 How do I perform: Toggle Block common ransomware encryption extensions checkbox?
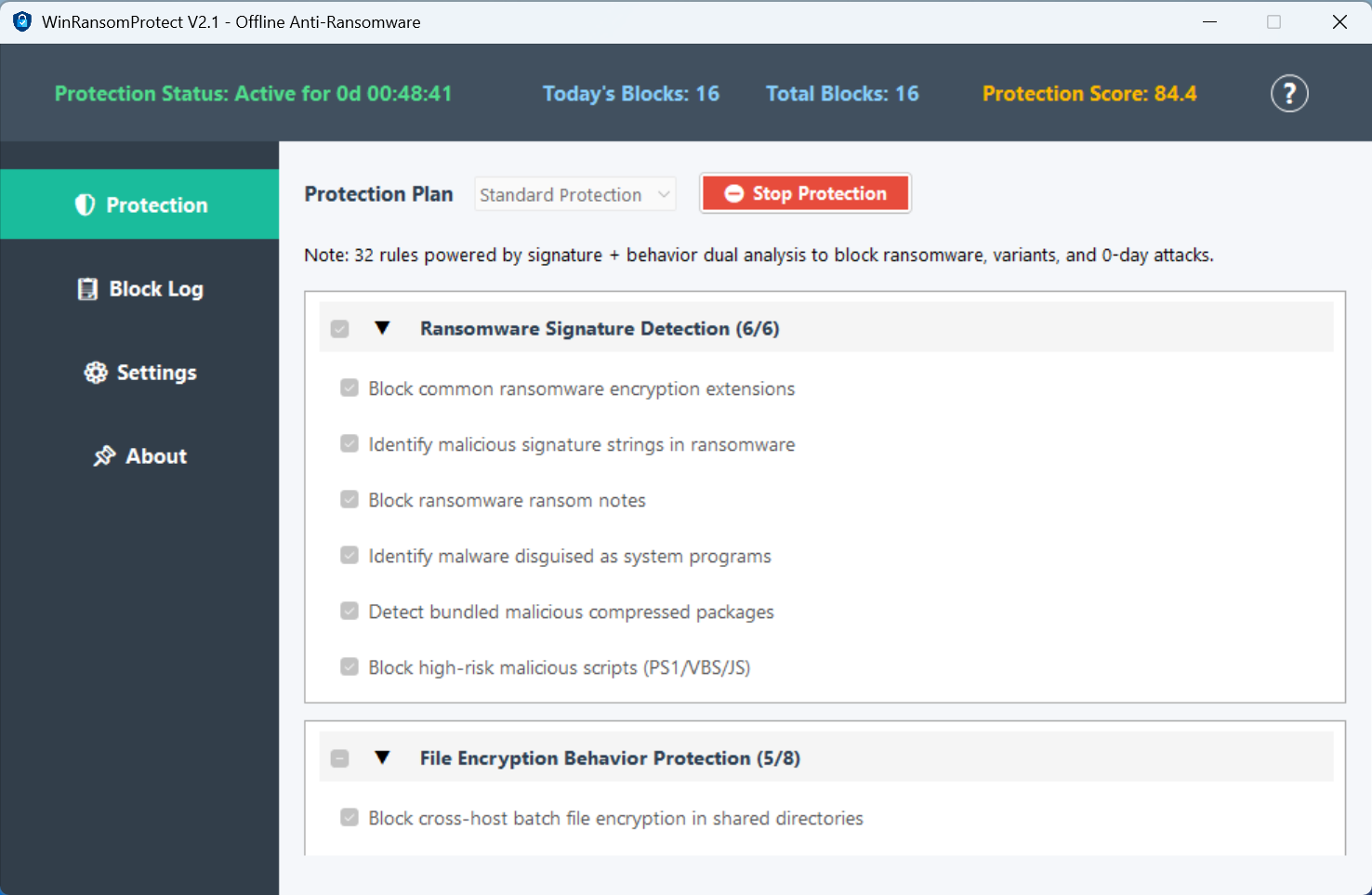coord(350,388)
